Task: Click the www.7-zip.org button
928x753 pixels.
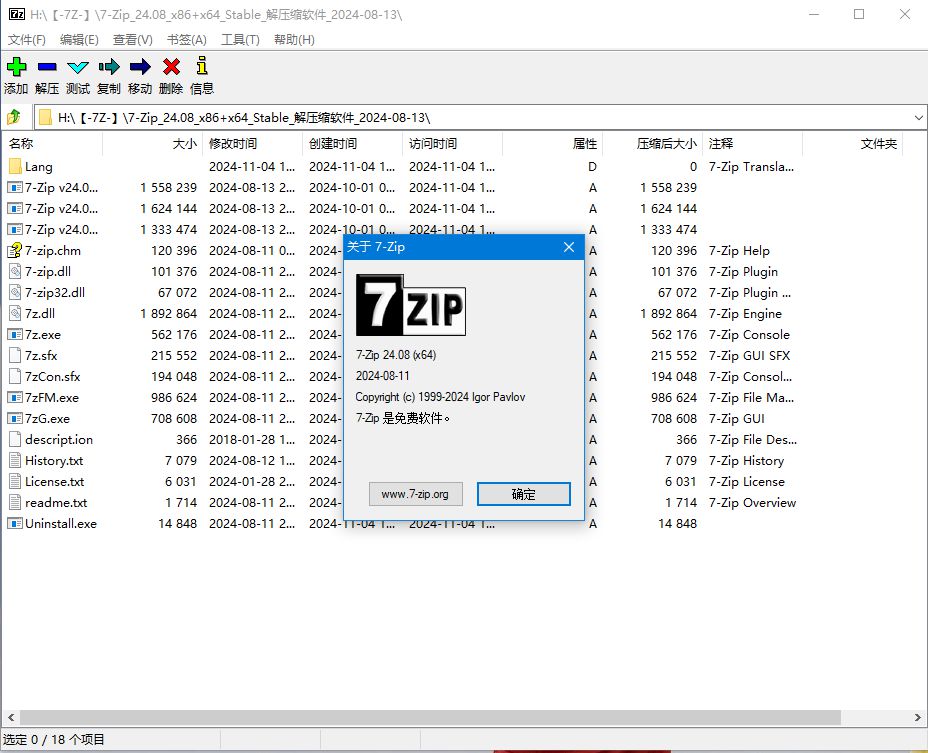Action: 415,494
